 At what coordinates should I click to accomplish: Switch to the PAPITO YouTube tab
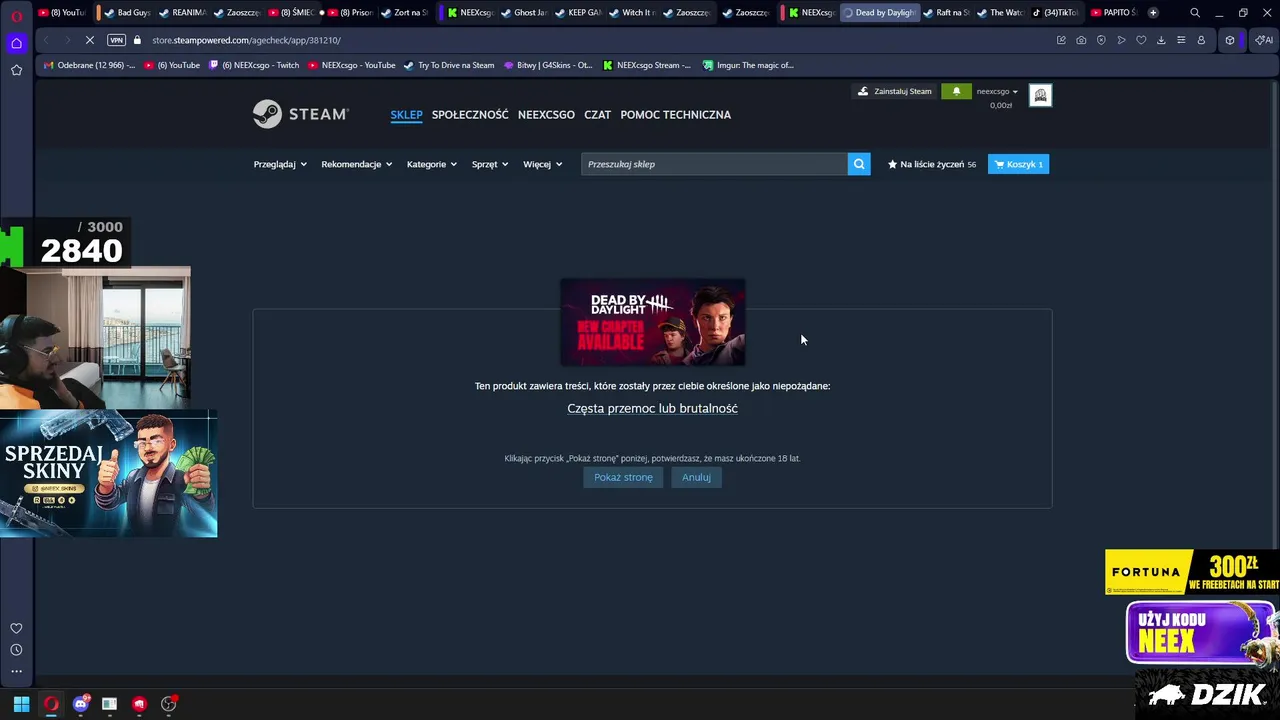[1113, 13]
